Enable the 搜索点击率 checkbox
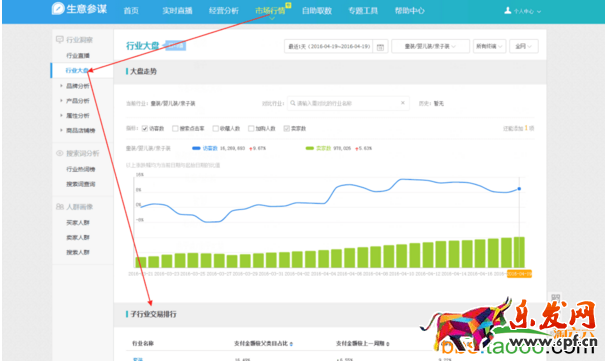The height and width of the screenshot is (362, 608). pos(175,128)
